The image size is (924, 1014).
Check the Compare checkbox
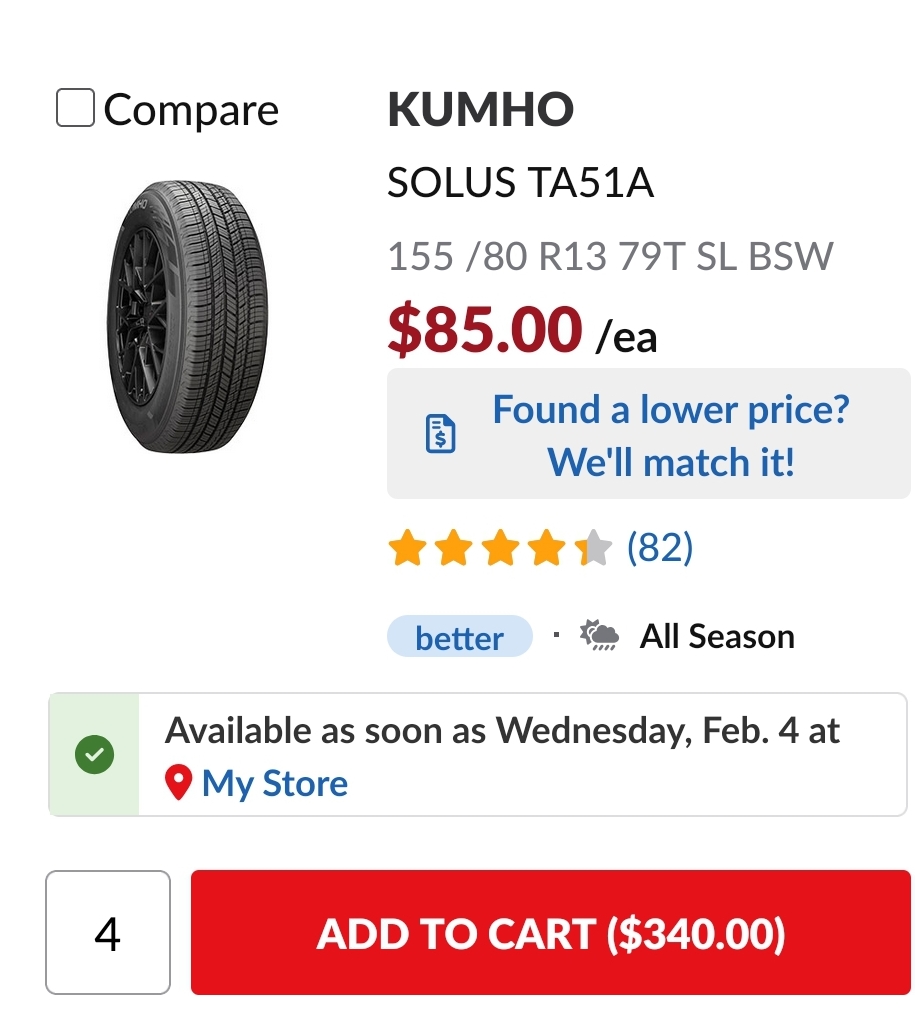click(75, 108)
